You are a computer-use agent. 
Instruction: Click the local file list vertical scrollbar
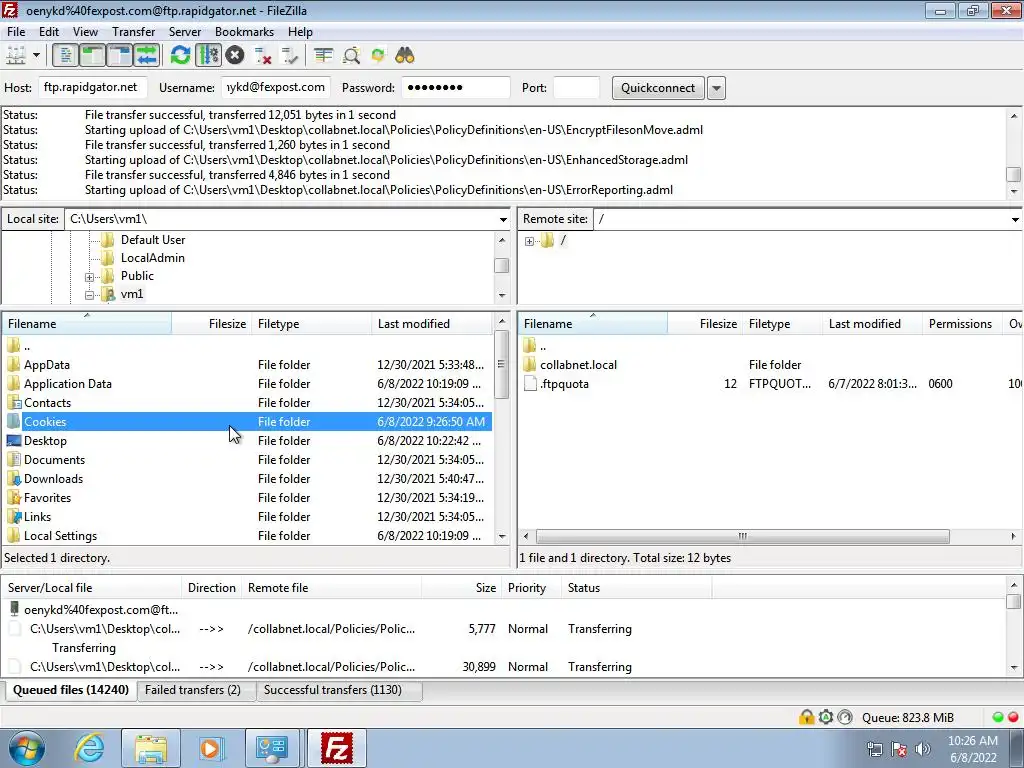coord(502,364)
